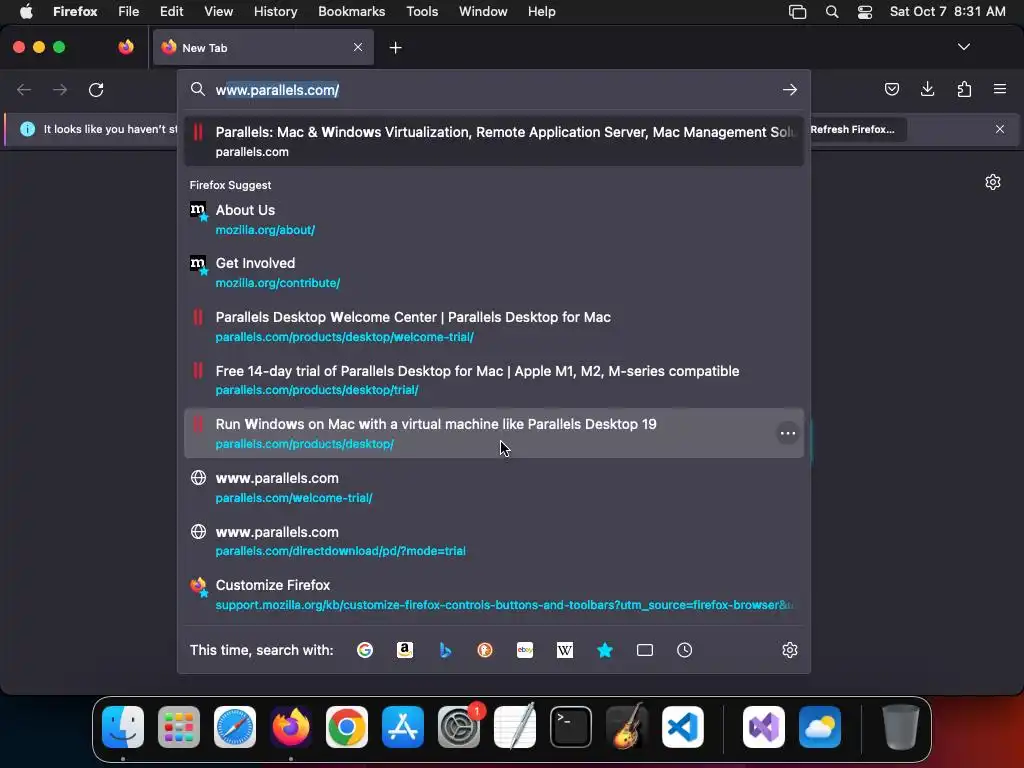Click the pinned Firefox View tab icon
This screenshot has height=768, width=1024.
(x=126, y=47)
